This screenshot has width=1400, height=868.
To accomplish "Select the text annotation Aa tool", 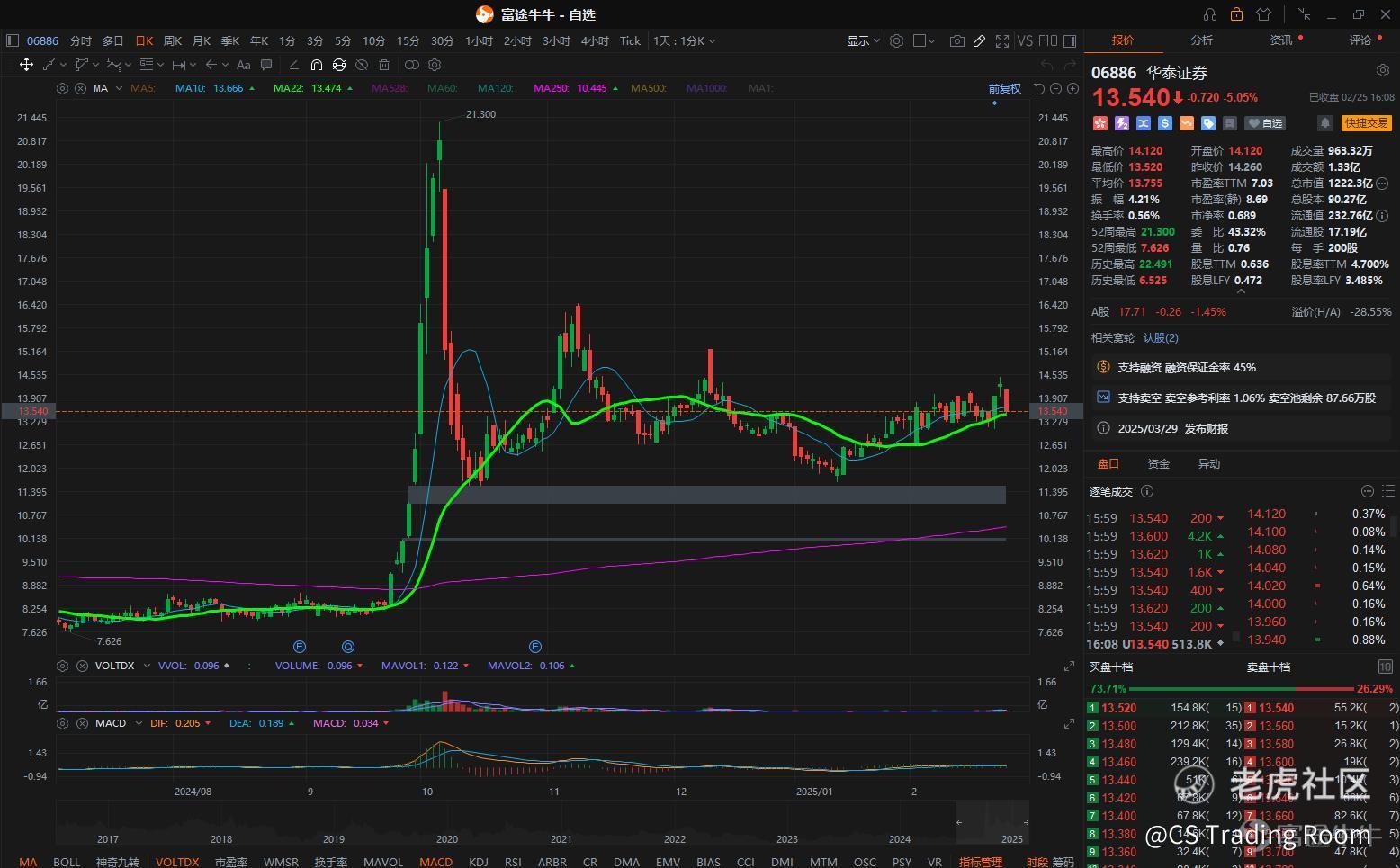I will (x=243, y=65).
